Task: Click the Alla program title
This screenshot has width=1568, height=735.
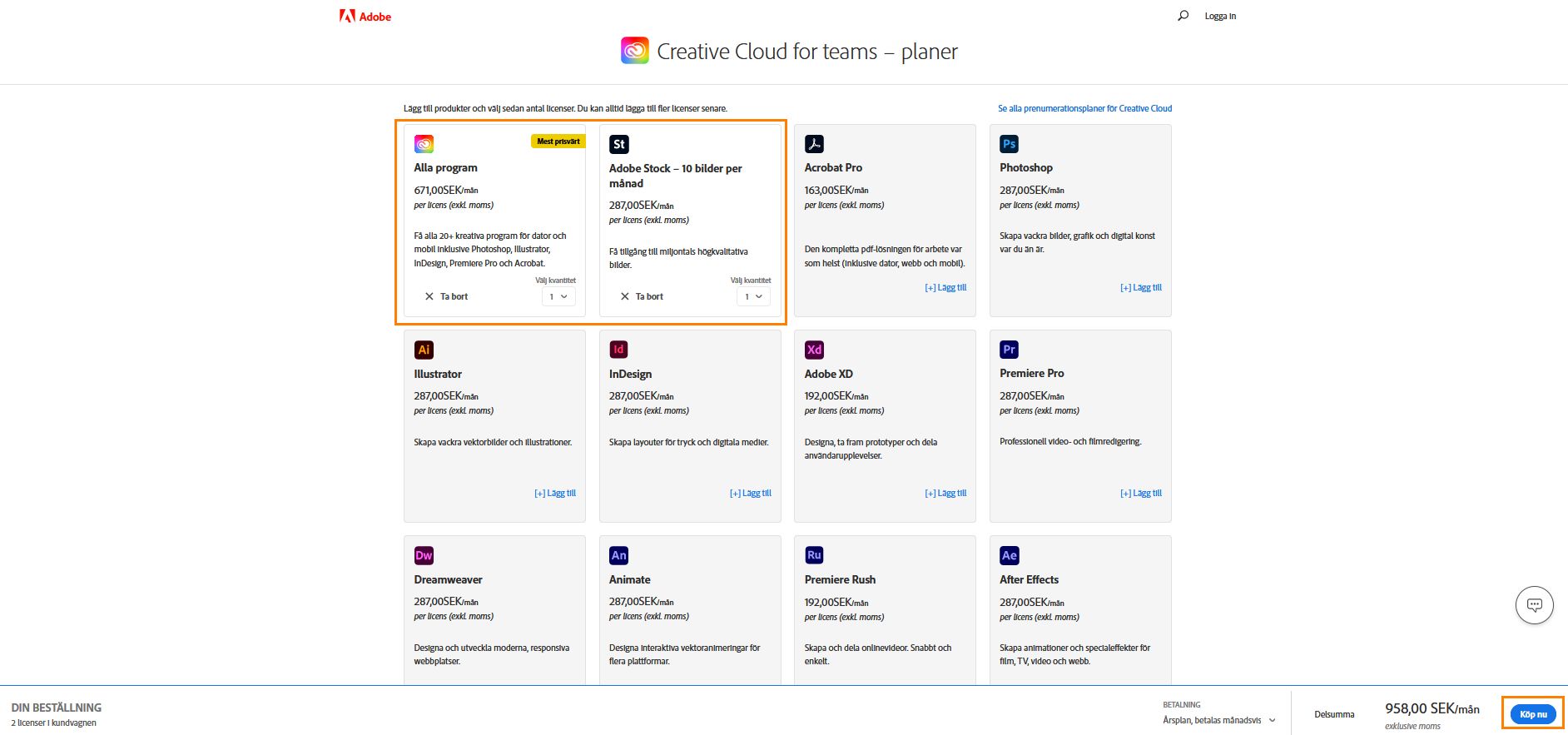Action: pos(445,167)
